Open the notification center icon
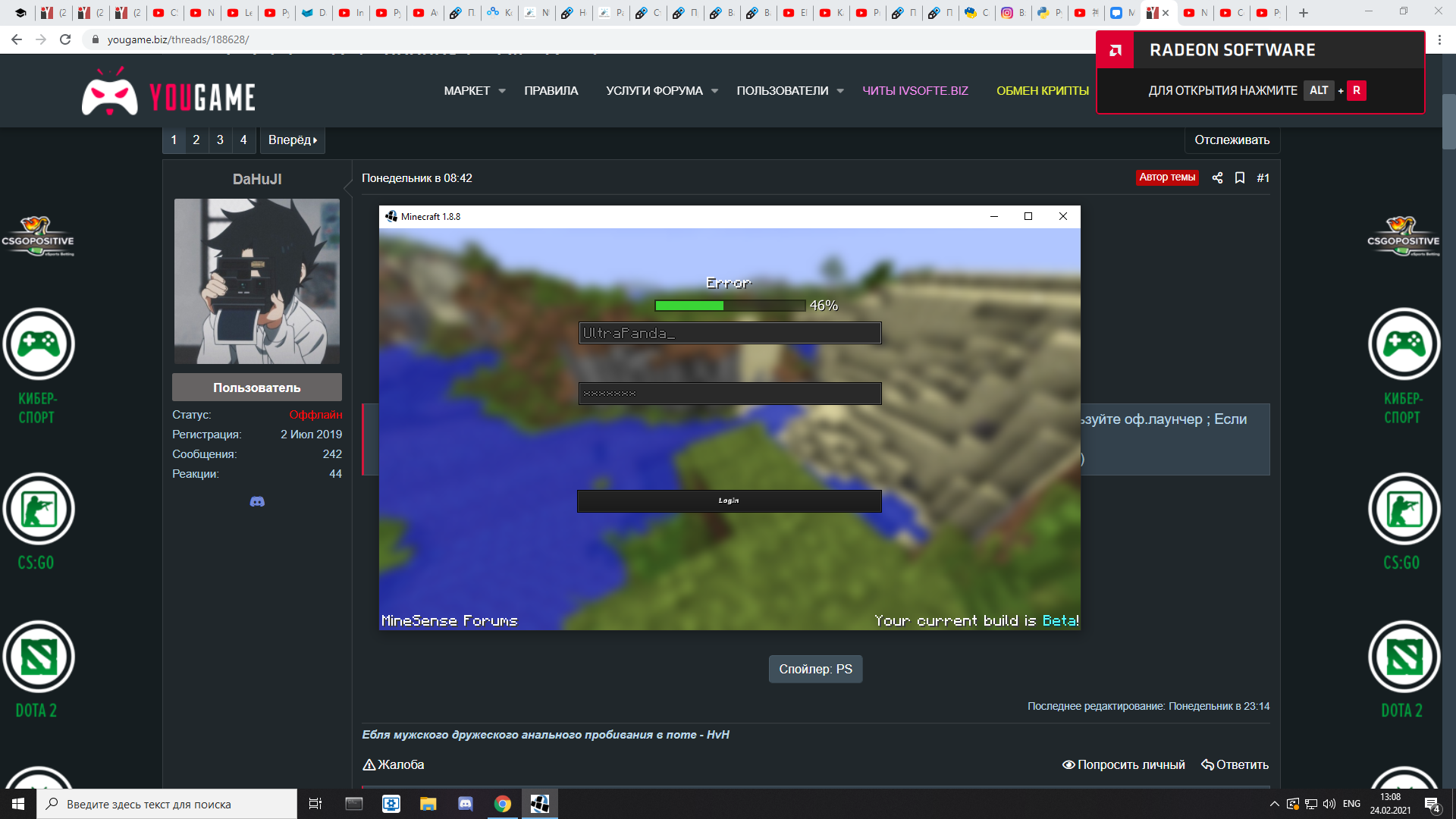 click(x=1432, y=804)
